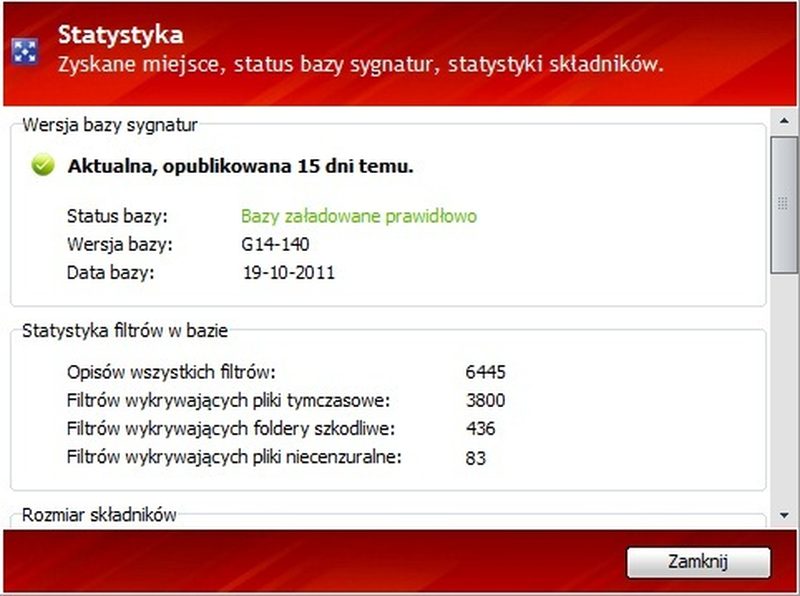Click the 'Statystyka' window heading
The image size is (800, 596).
(120, 35)
